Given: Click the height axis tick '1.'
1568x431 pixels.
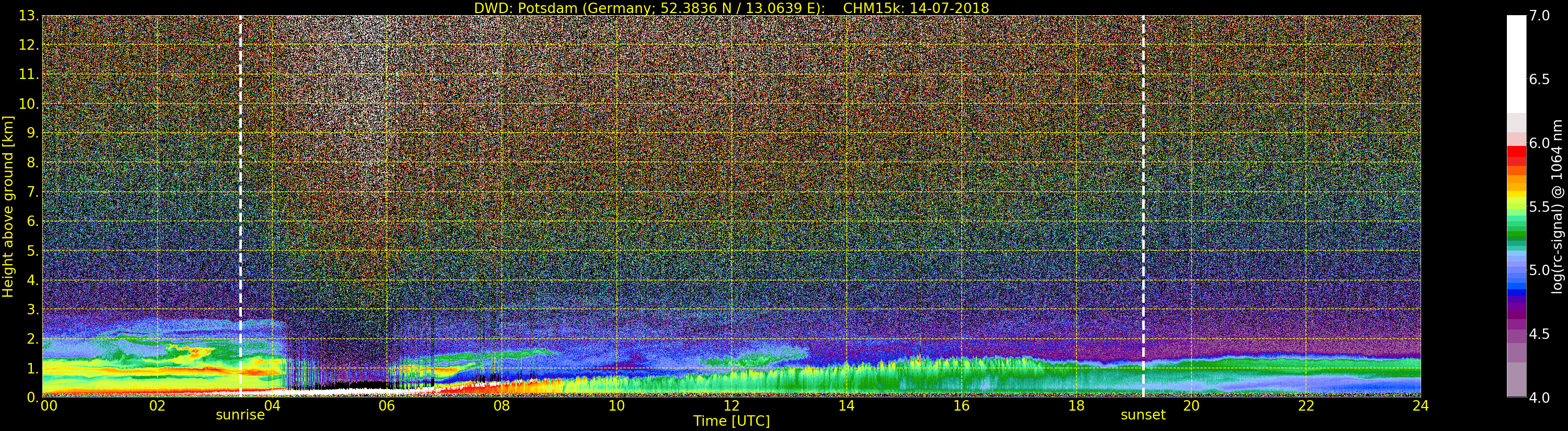Looking at the screenshot, I should [x=33, y=368].
